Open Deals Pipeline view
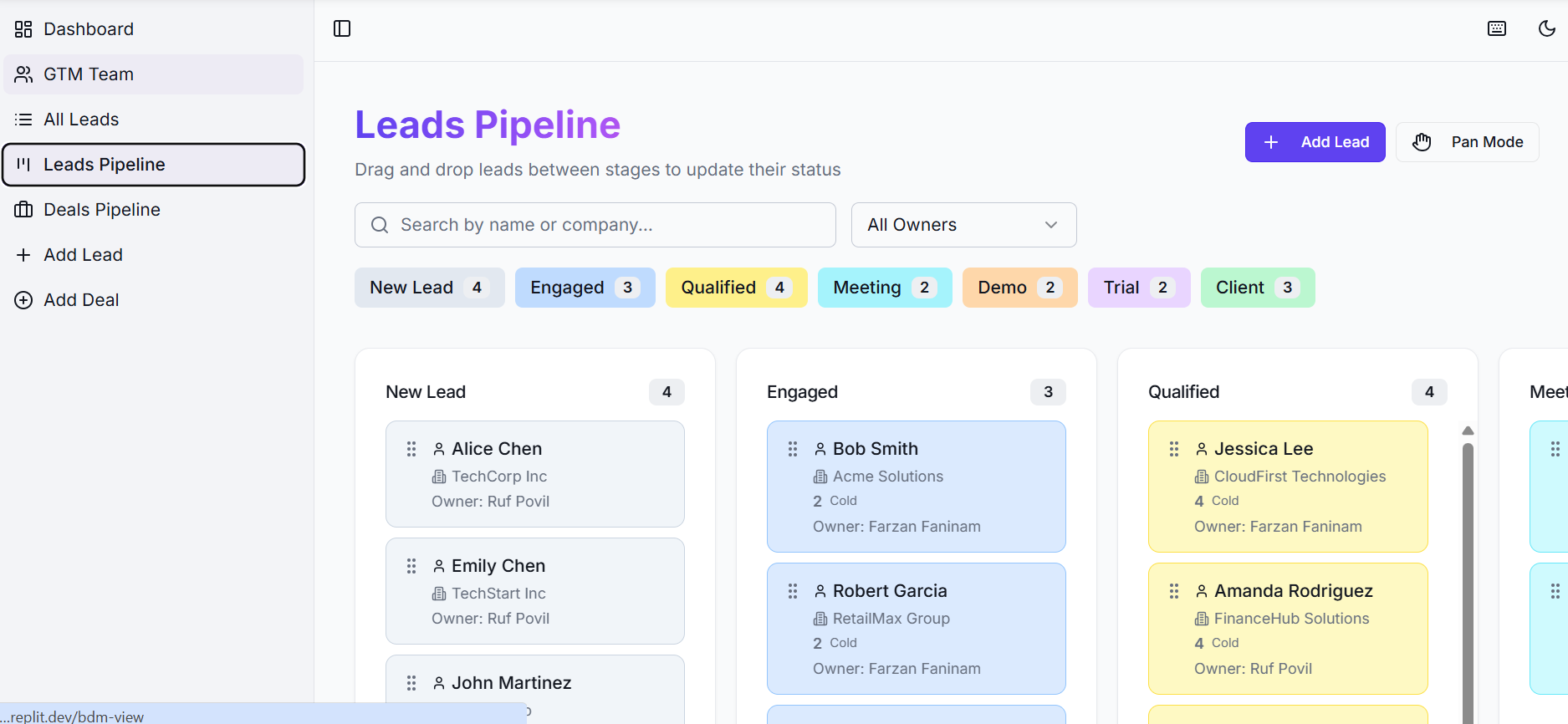The width and height of the screenshot is (1568, 724). click(153, 210)
